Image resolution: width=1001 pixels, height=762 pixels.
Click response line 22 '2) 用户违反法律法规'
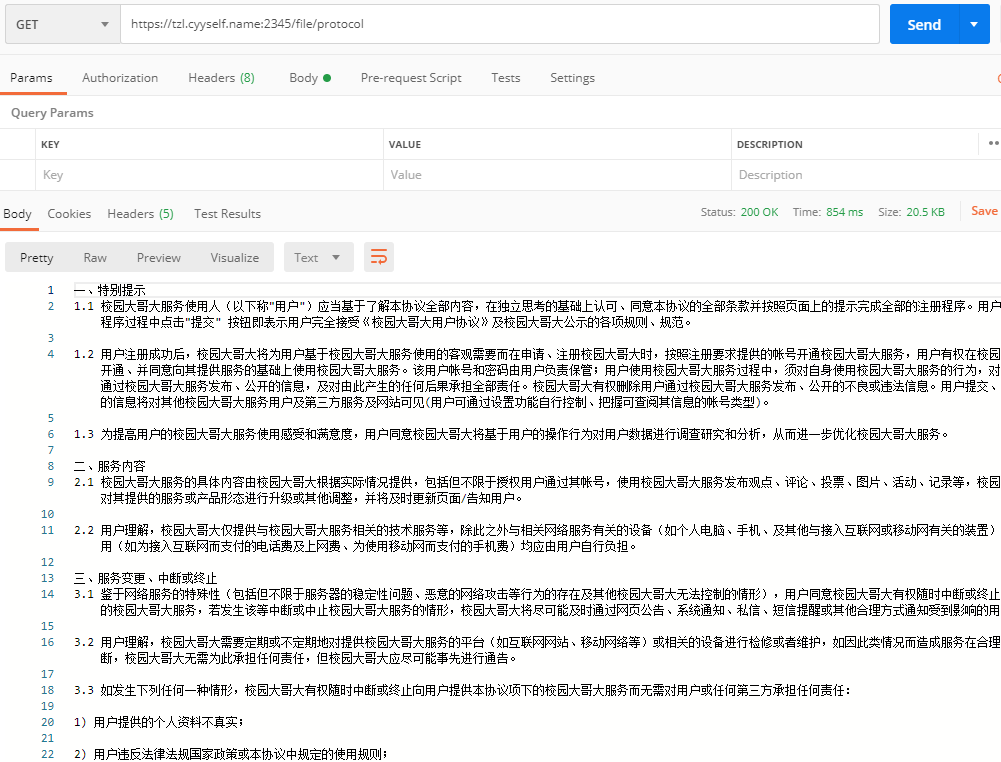click(x=230, y=754)
